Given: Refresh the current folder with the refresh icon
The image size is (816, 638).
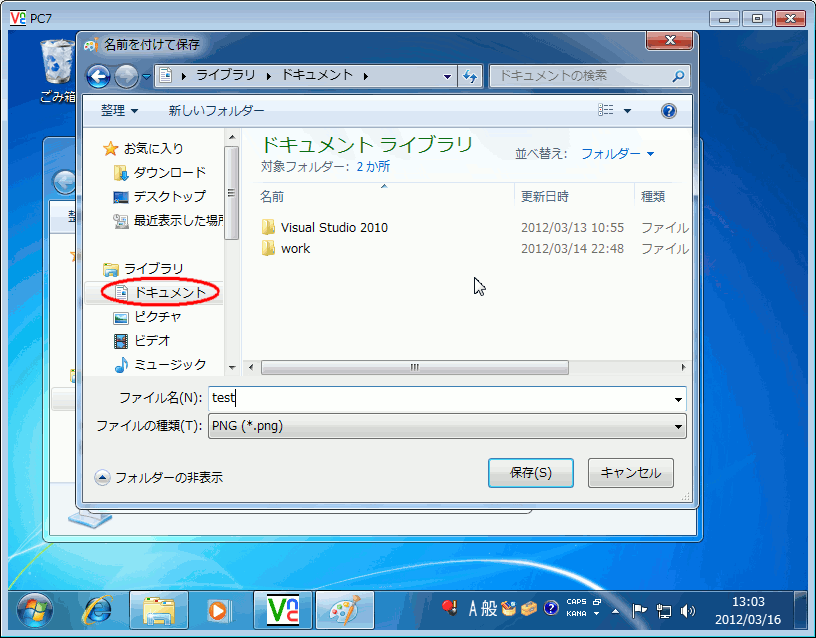Looking at the screenshot, I should click(470, 76).
